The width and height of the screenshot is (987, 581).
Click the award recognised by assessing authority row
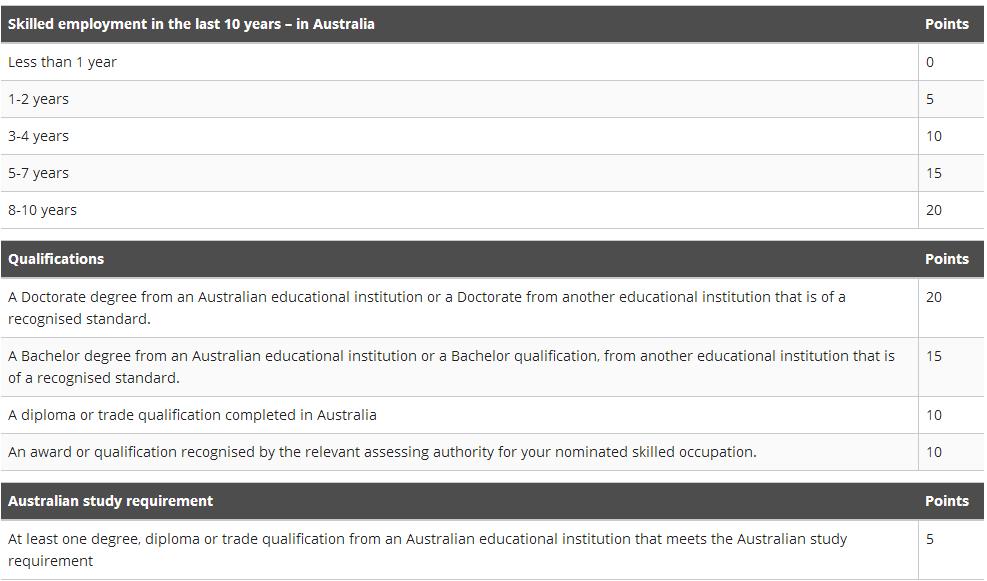[x=492, y=452]
